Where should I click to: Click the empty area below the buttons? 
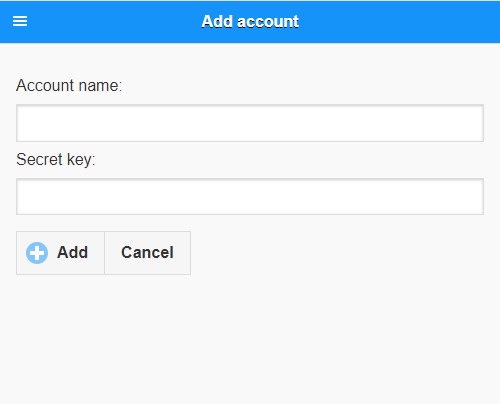pyautogui.click(x=250, y=338)
